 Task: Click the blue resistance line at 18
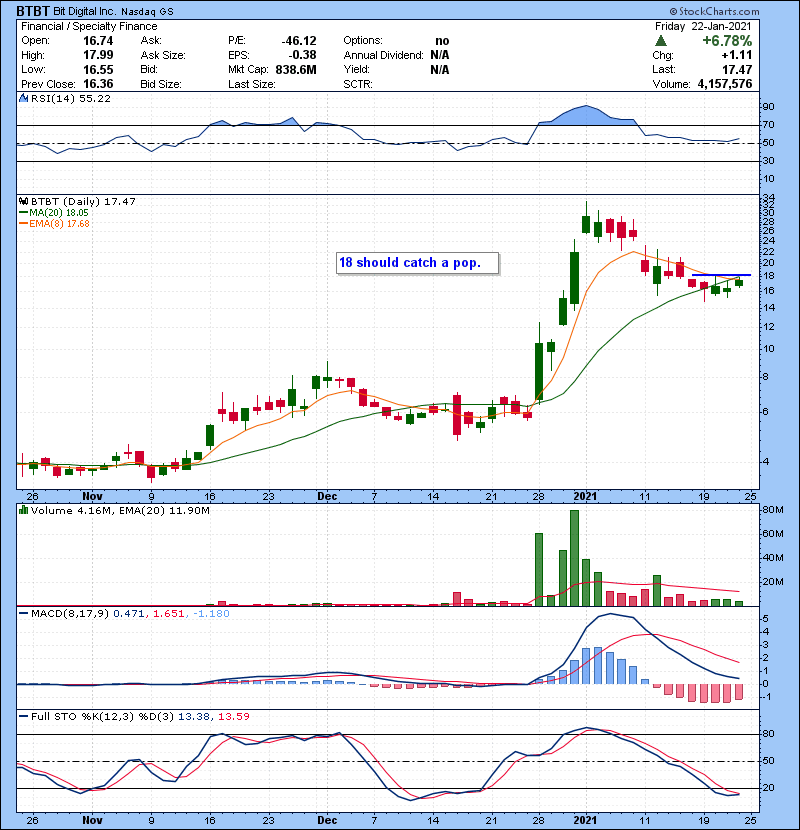coord(721,275)
